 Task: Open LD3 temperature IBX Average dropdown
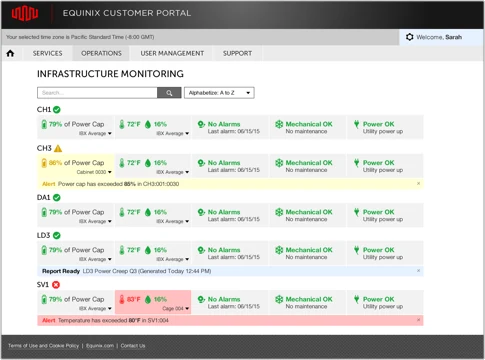[173, 259]
